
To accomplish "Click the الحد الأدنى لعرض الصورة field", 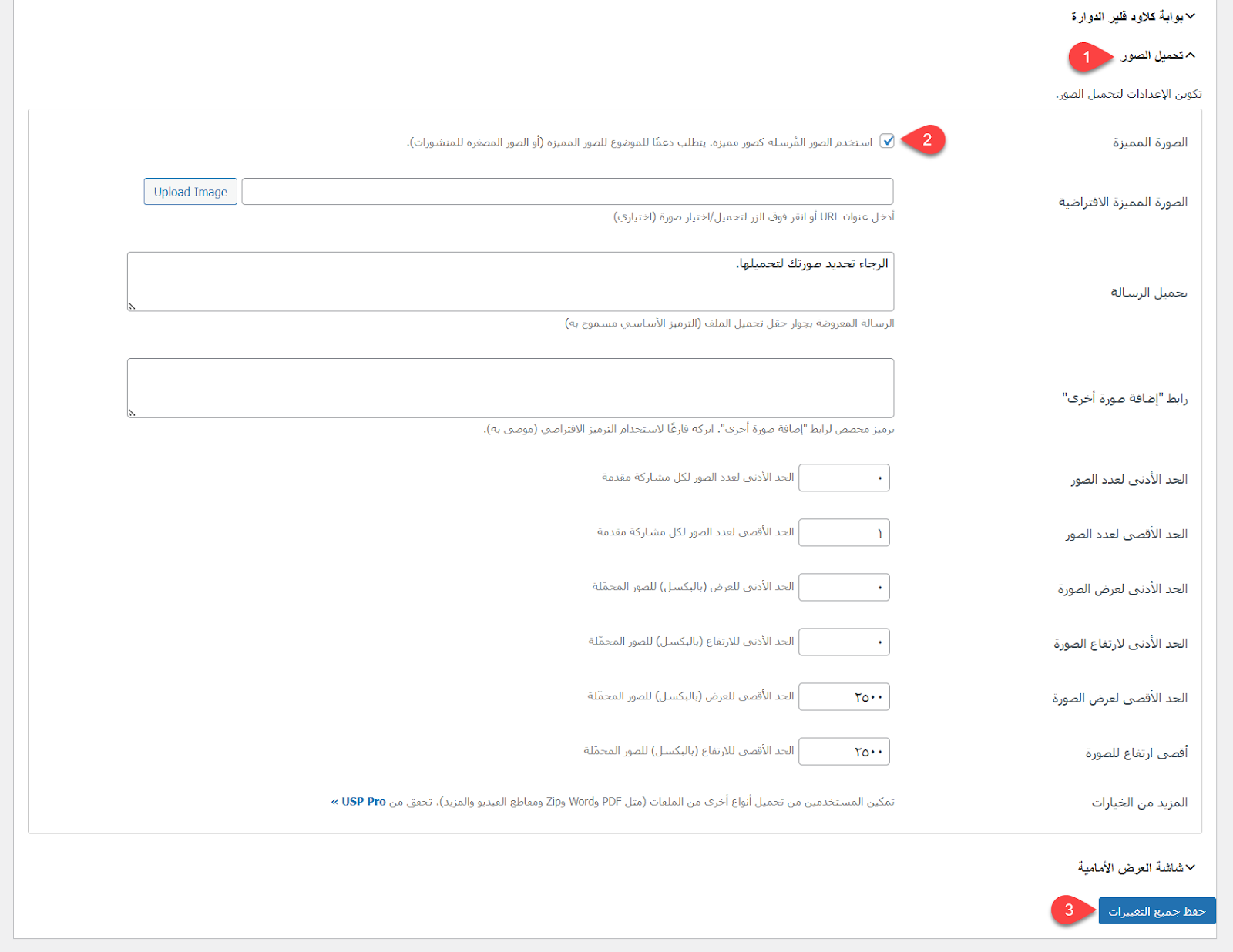I will pyautogui.click(x=844, y=587).
